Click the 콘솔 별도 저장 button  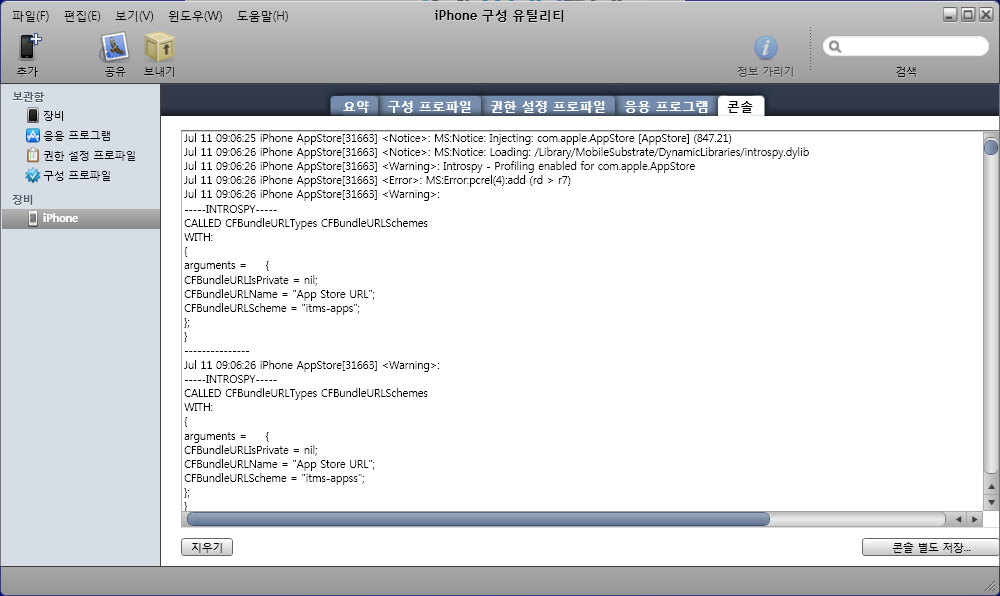[929, 547]
